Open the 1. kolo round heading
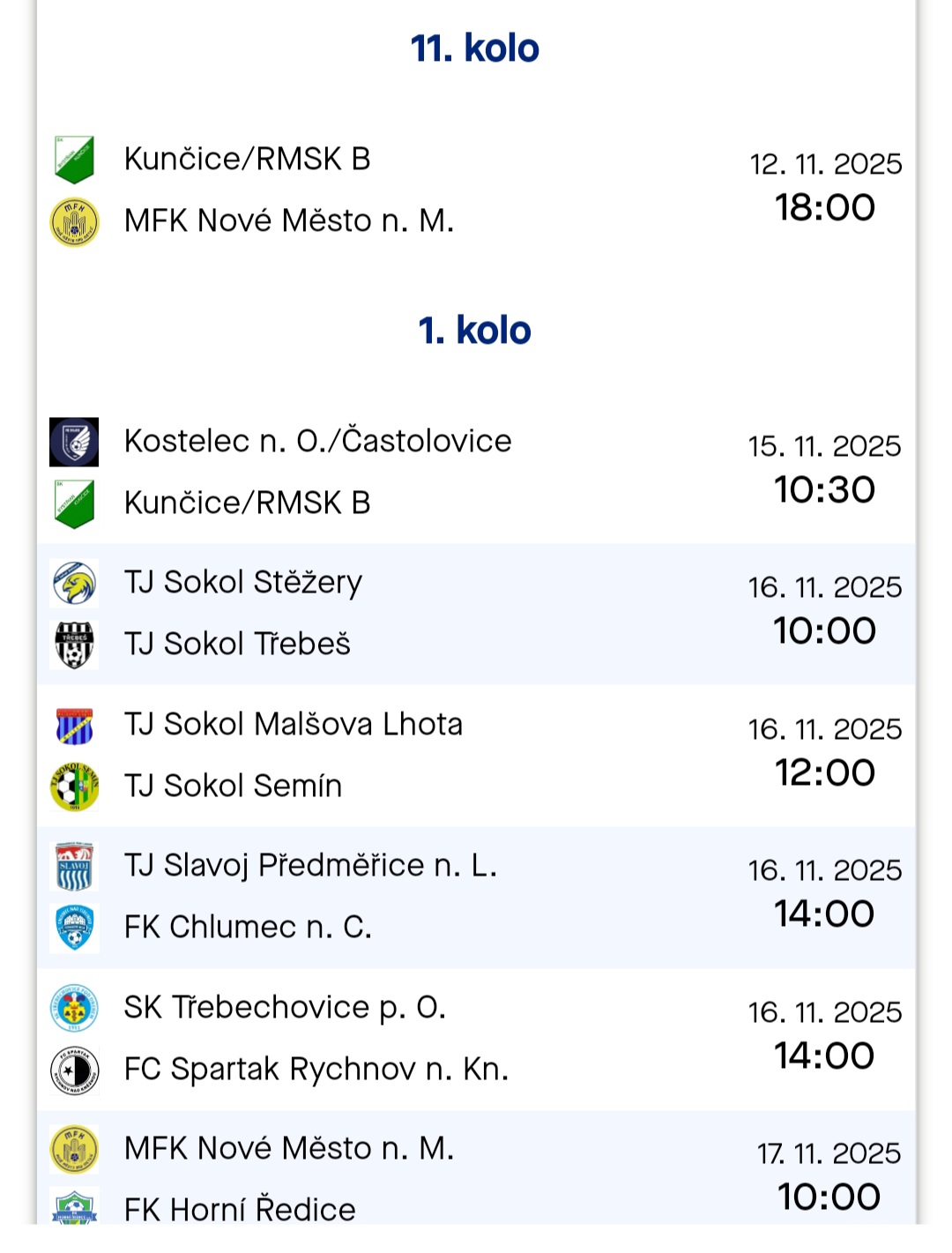Image resolution: width=952 pixels, height=1253 pixels. [x=475, y=331]
